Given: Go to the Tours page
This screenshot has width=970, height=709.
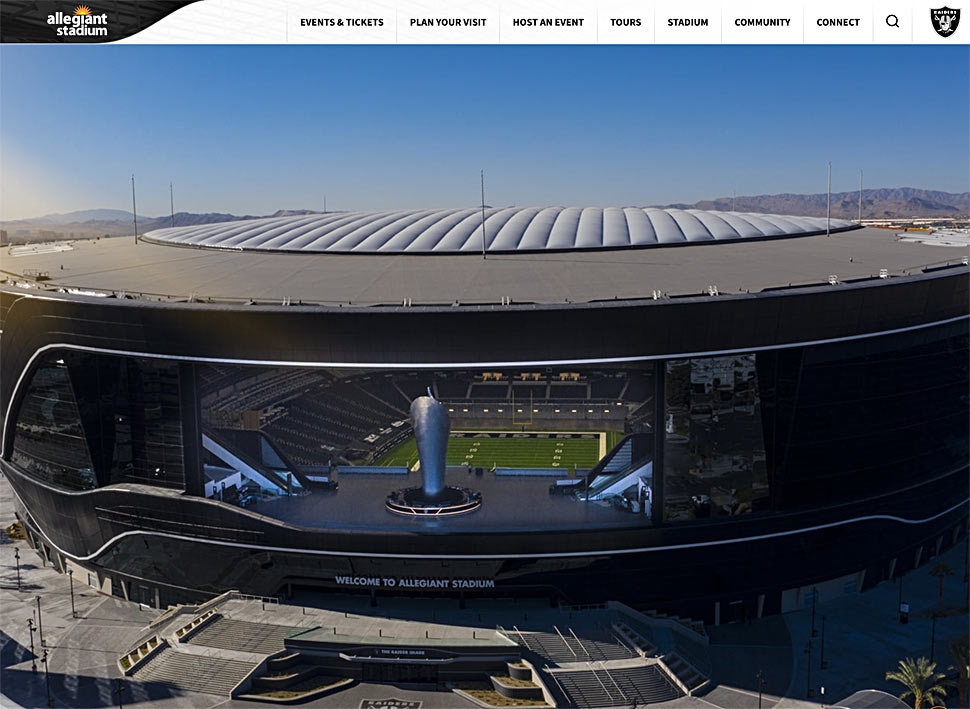Looking at the screenshot, I should click(625, 22).
